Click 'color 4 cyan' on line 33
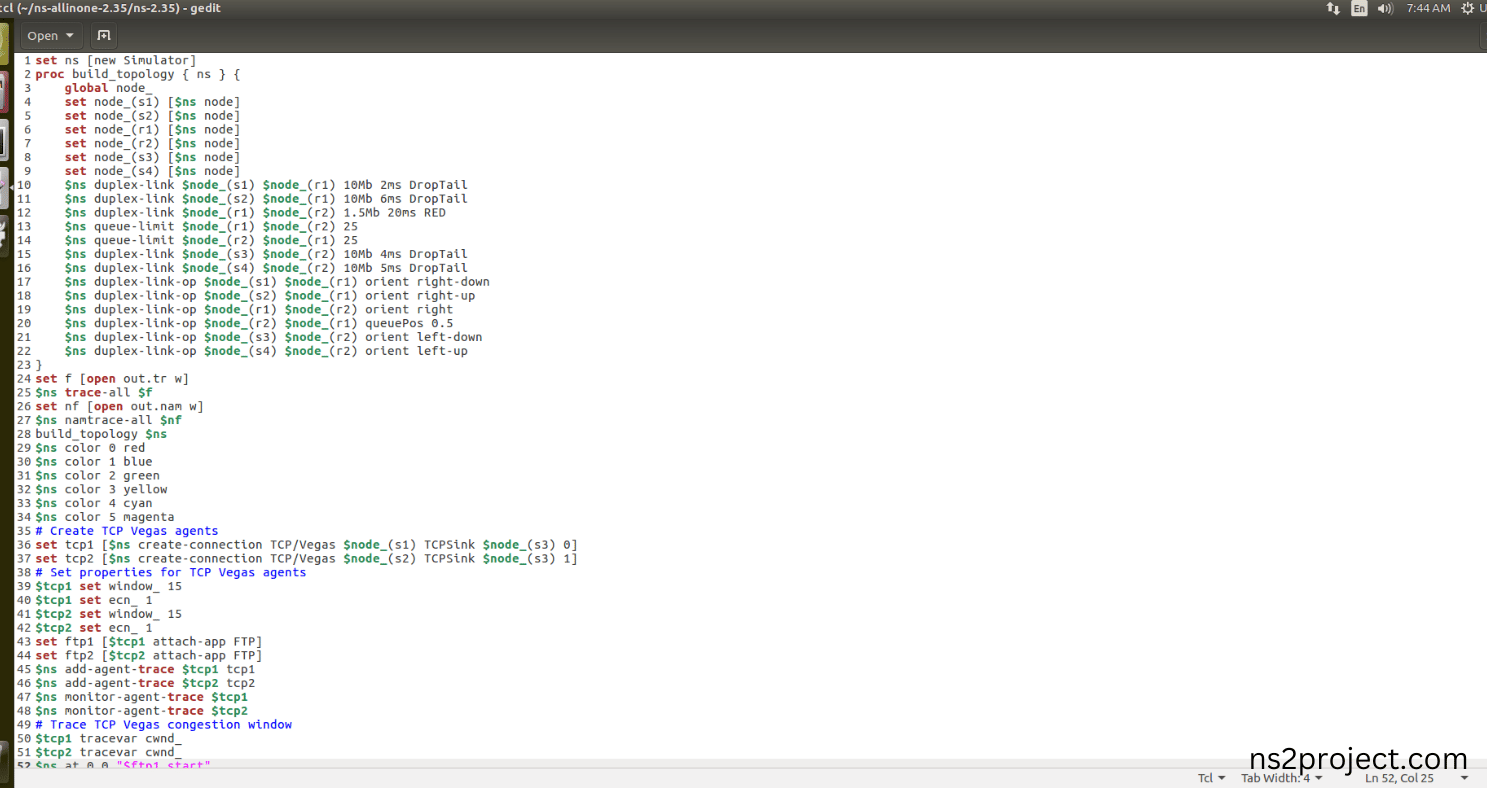This screenshot has height=788, width=1487. click(x=109, y=503)
